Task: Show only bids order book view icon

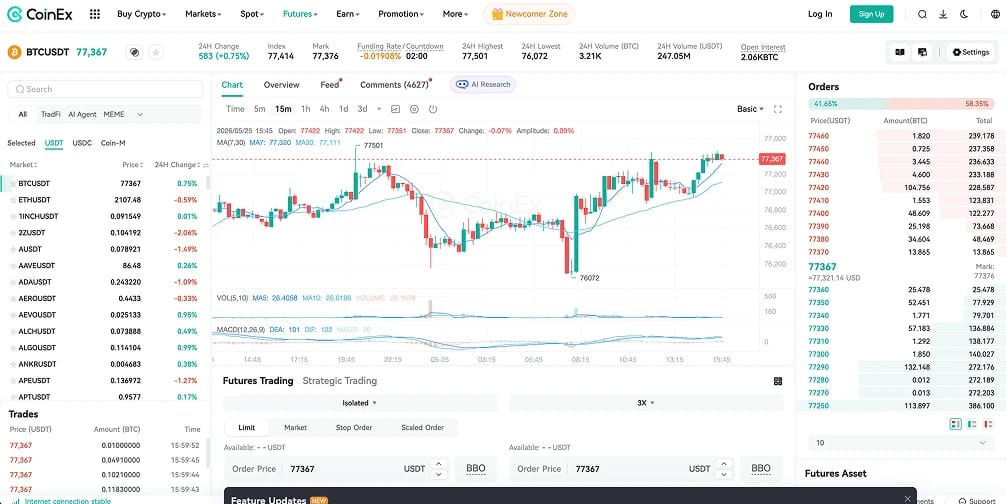Action: [972, 424]
